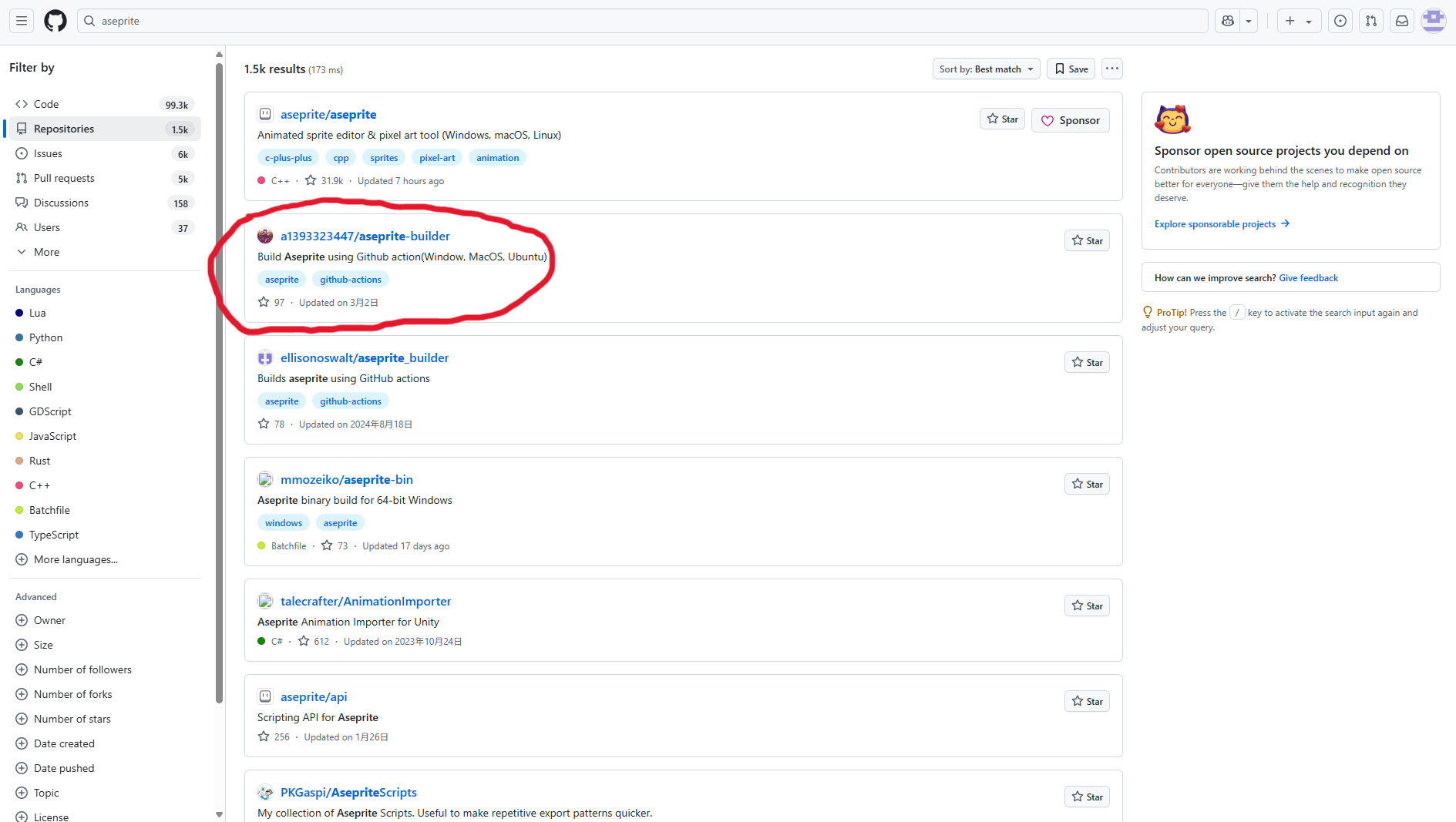Open the three-dot search options menu

tap(1111, 69)
